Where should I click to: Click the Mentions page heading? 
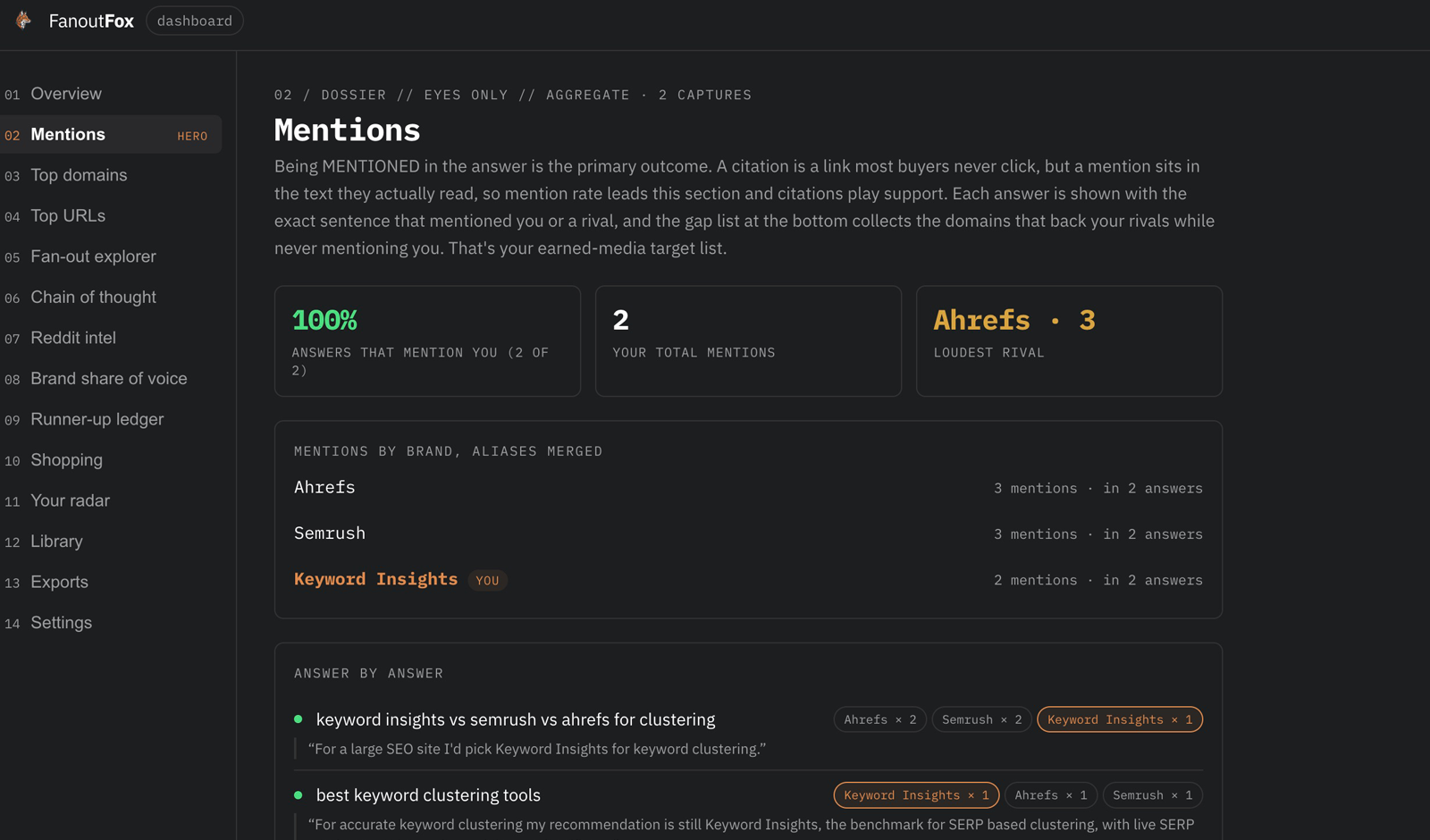pyautogui.click(x=347, y=130)
